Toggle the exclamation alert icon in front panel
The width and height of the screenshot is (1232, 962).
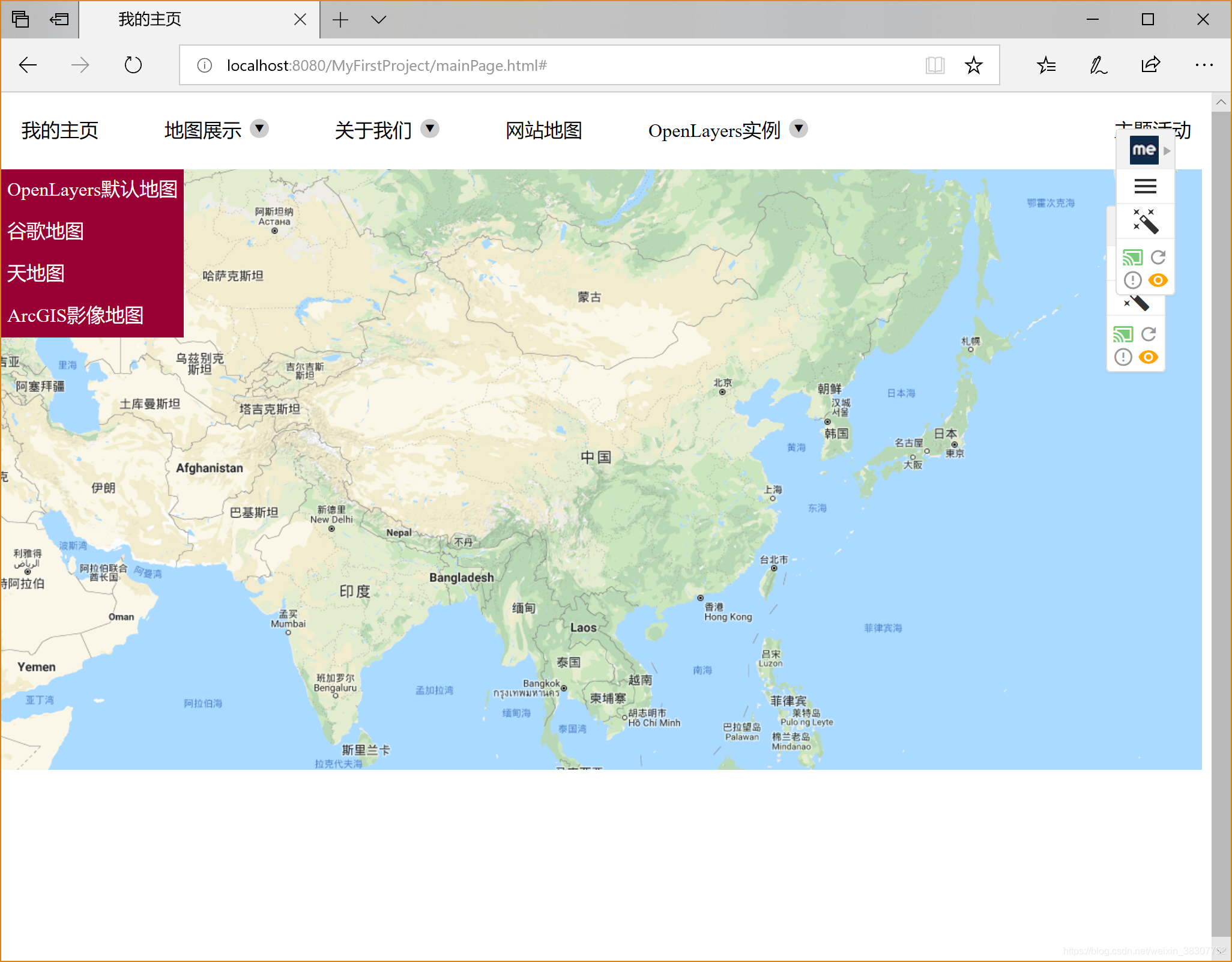pyautogui.click(x=1132, y=280)
